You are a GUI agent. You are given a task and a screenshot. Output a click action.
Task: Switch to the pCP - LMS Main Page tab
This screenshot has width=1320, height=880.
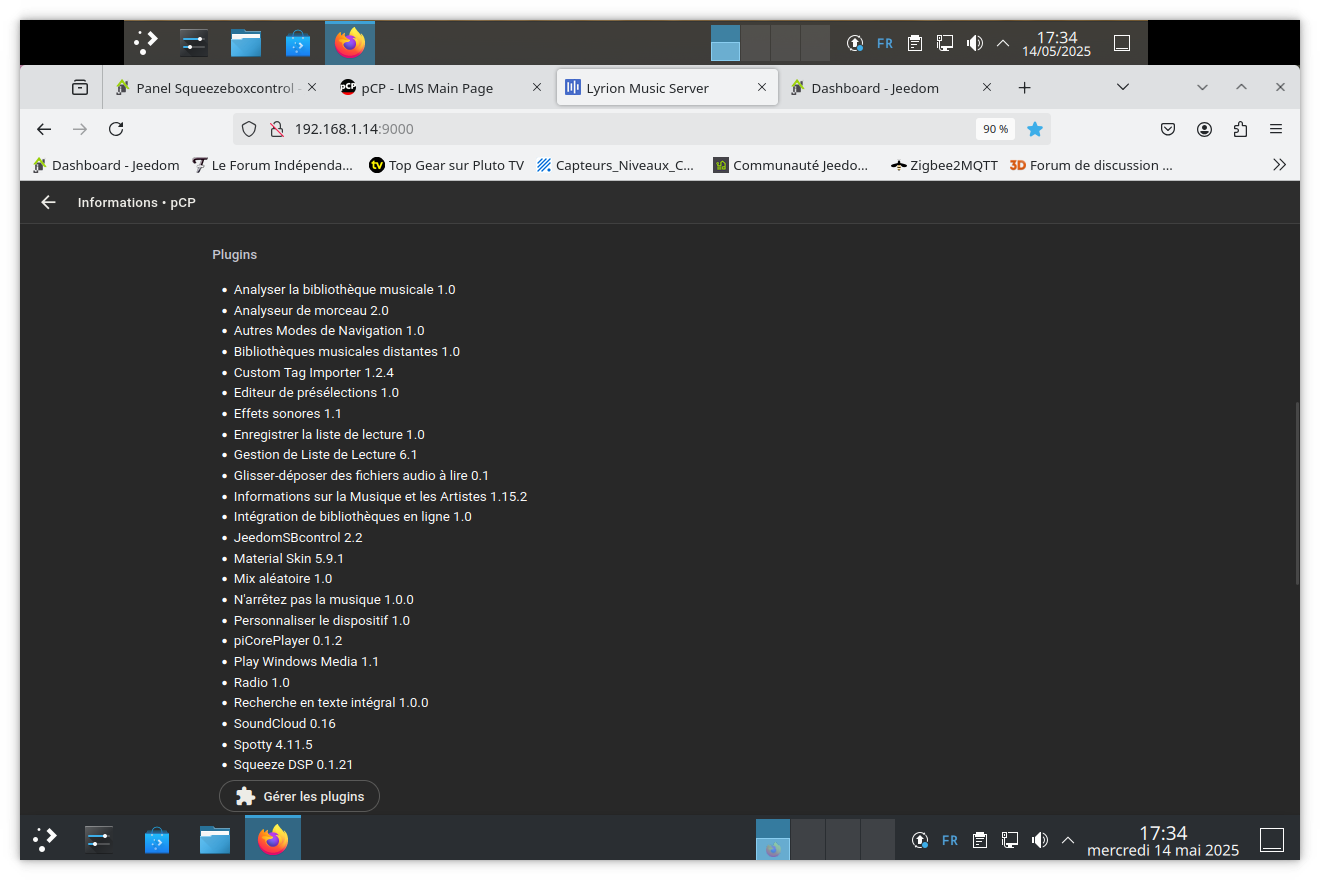441,88
